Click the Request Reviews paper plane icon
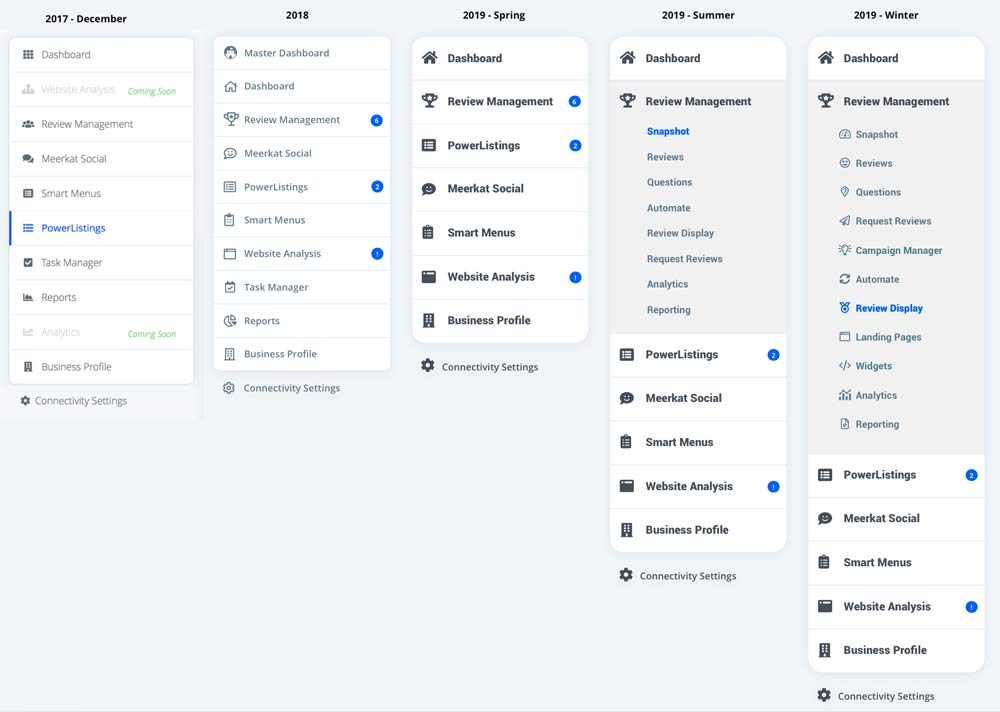This screenshot has width=1000, height=712. point(845,221)
